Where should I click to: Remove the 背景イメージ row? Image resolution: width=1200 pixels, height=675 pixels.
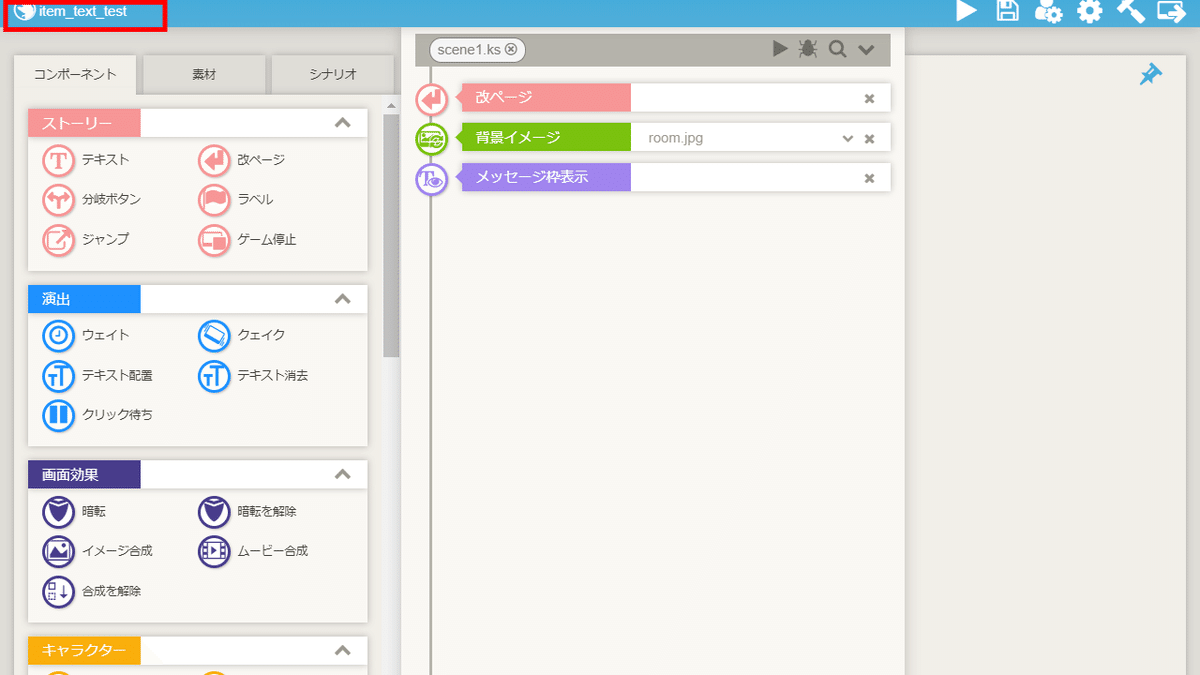[x=869, y=138]
